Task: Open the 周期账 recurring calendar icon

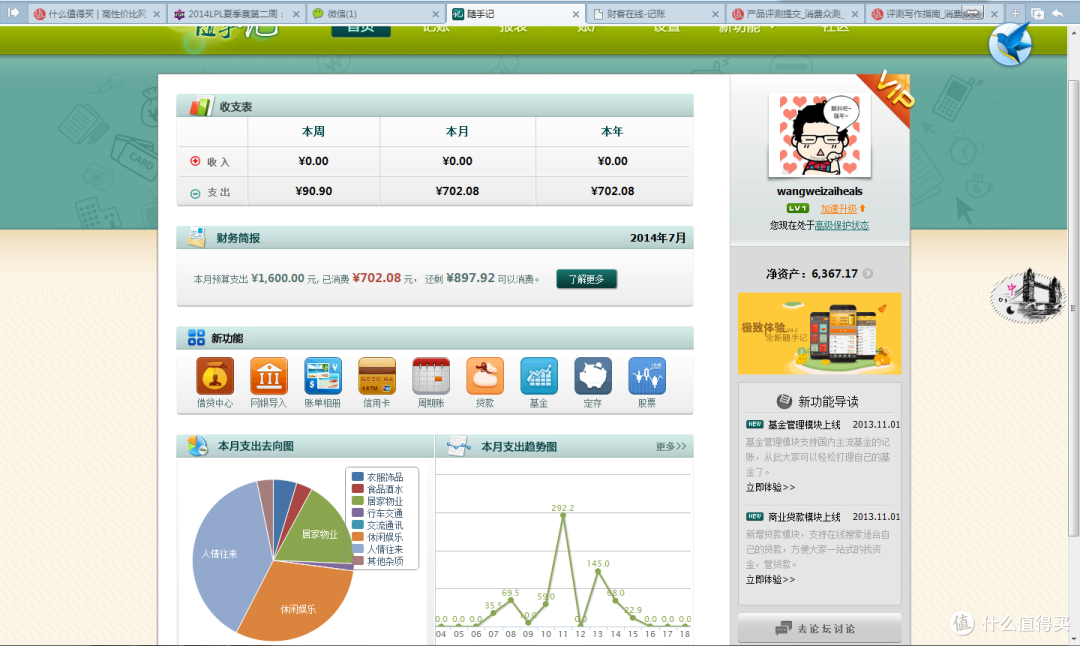Action: (x=430, y=376)
